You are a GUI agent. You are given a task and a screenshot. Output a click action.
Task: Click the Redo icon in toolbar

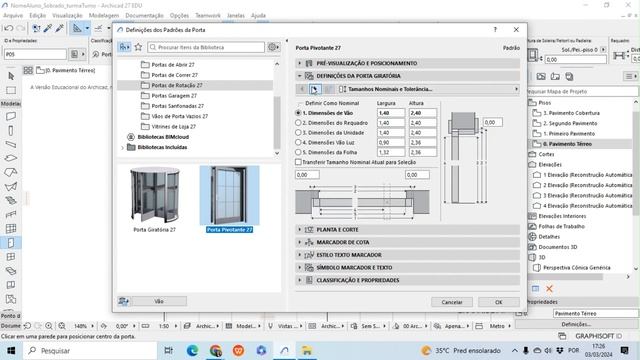pos(20,28)
